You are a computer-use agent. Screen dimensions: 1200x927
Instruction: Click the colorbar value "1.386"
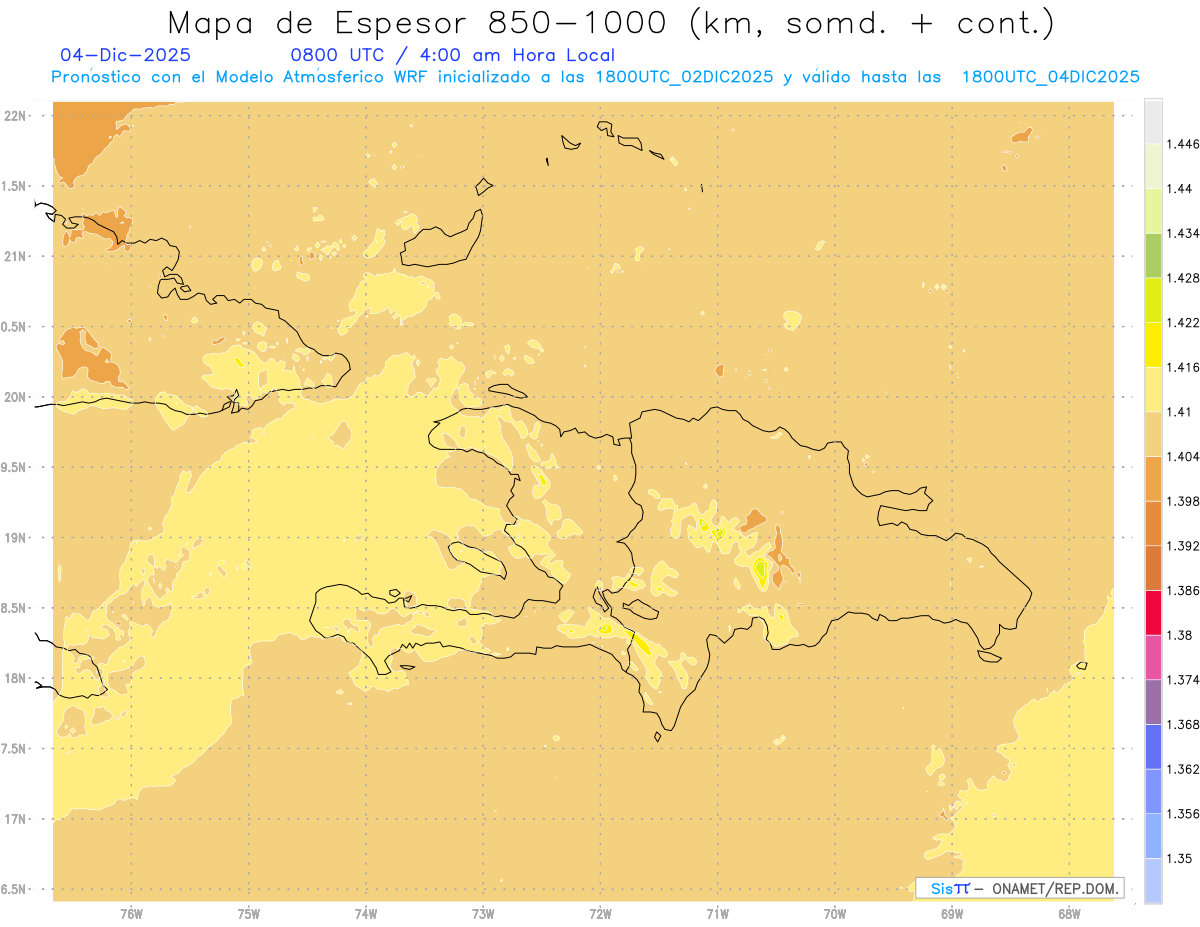tap(1185, 591)
